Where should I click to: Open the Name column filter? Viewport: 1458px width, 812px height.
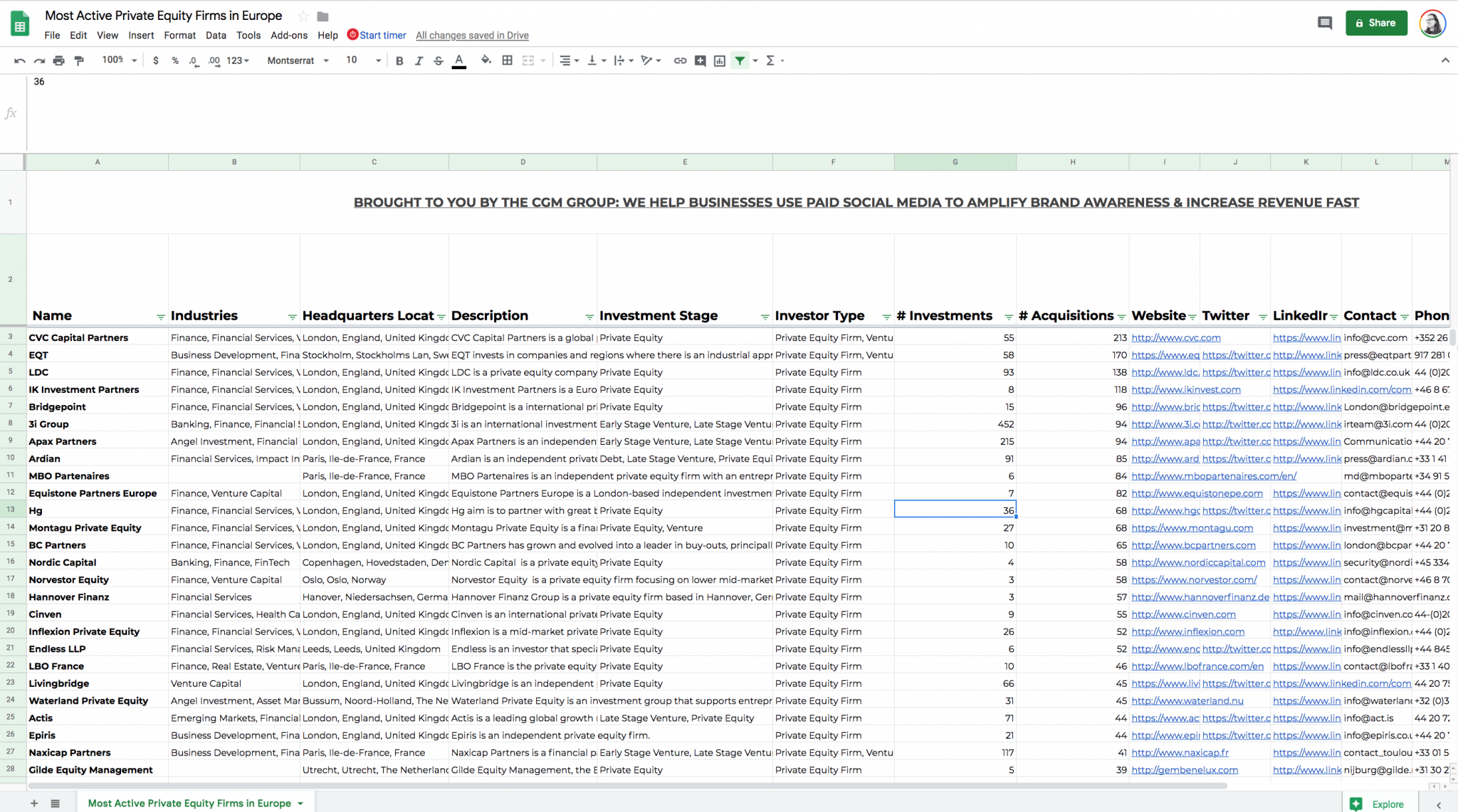click(x=160, y=317)
